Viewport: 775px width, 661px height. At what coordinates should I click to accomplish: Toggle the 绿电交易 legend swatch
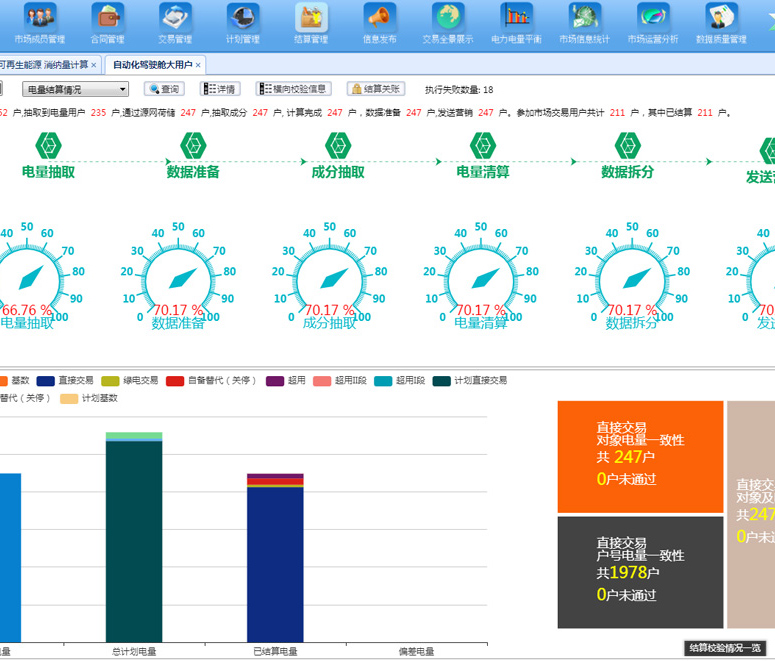110,381
